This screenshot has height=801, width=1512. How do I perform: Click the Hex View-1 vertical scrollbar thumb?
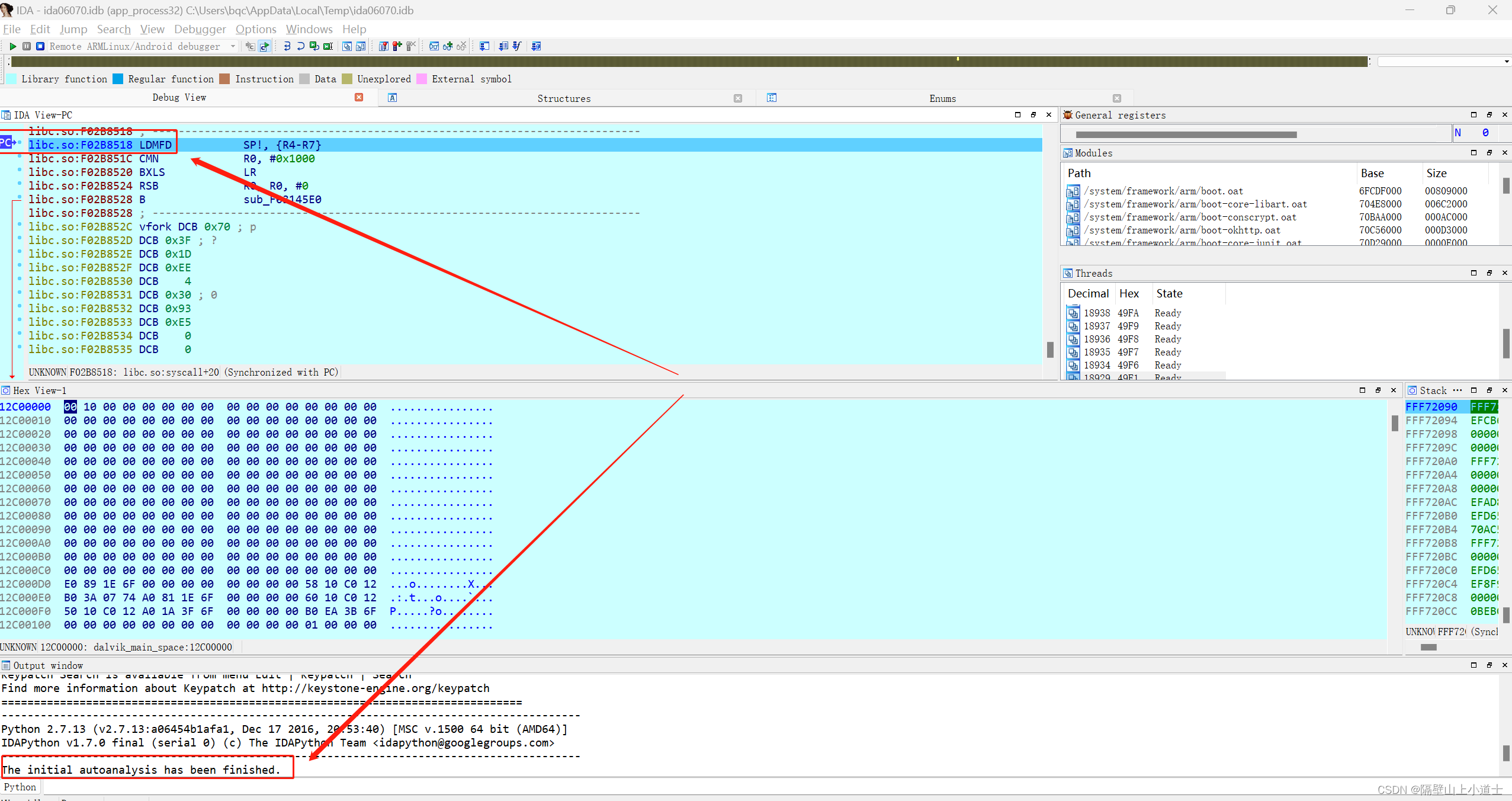point(1395,422)
